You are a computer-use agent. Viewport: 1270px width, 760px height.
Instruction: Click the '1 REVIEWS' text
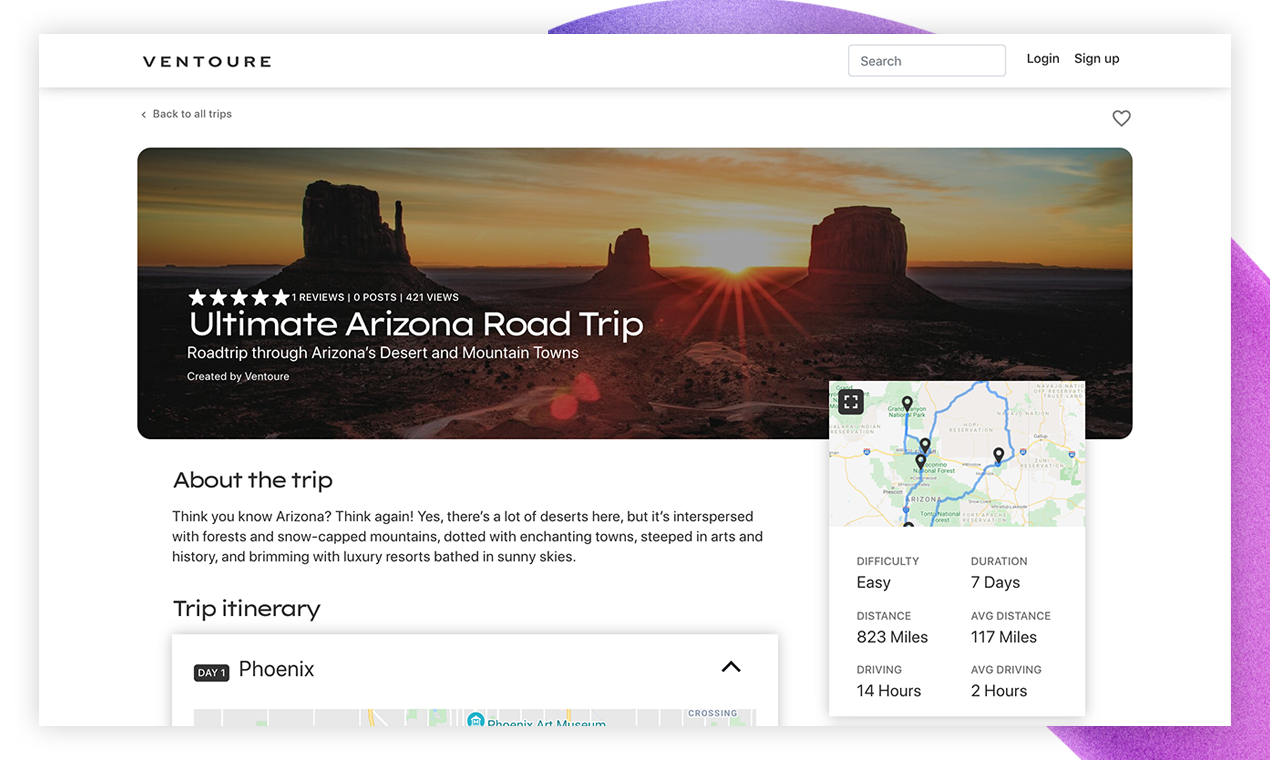tap(318, 297)
